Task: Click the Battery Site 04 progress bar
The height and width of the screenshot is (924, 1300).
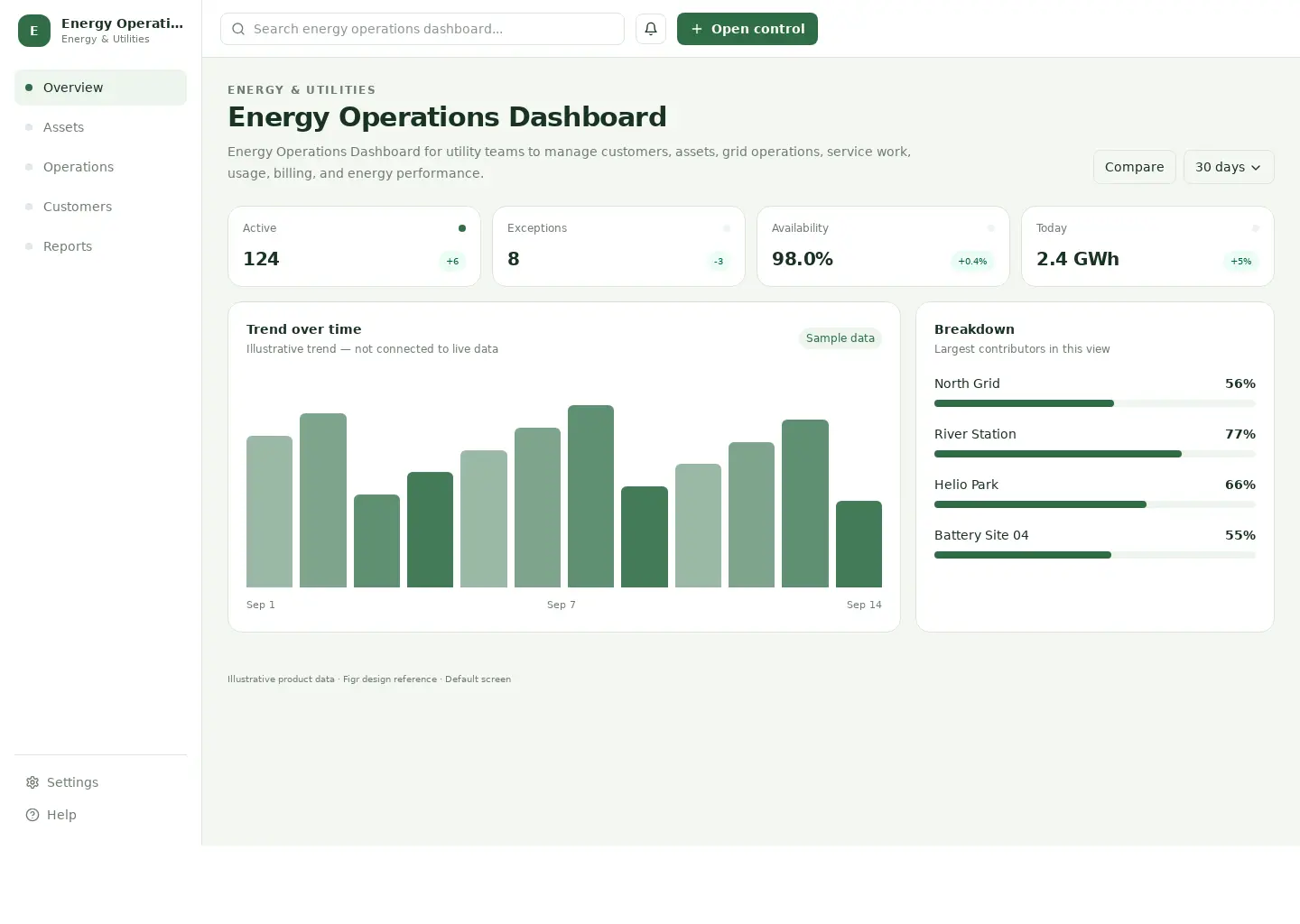Action: 1095,555
